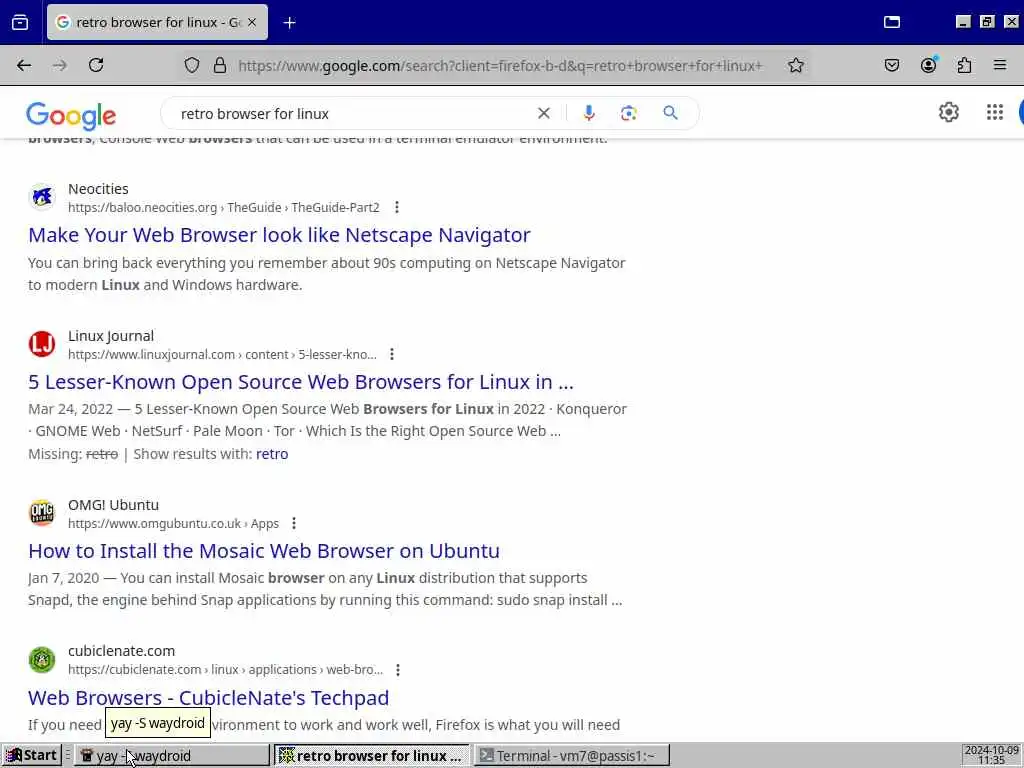Click the cubiclenate.com favicon

click(42, 659)
